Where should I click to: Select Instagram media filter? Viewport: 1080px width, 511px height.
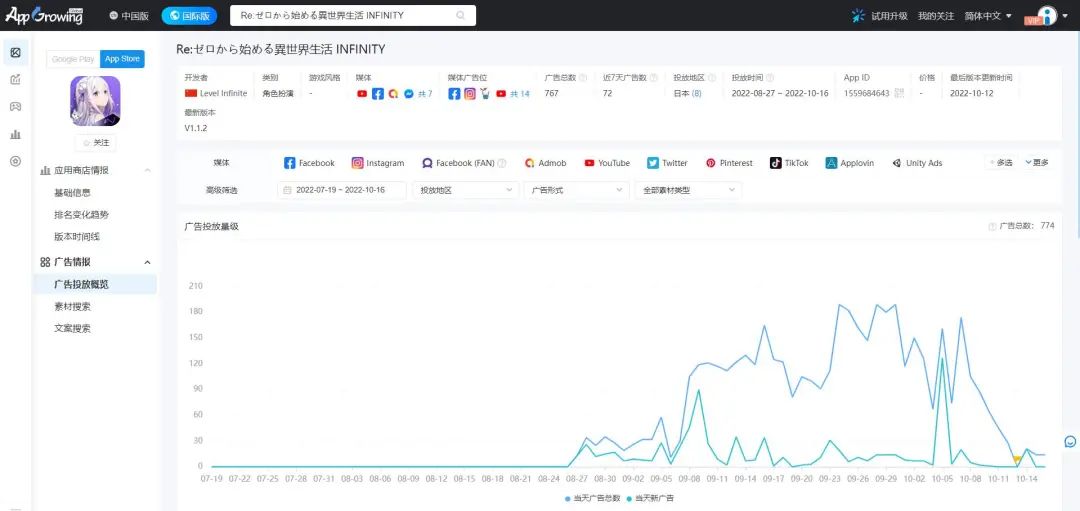(x=378, y=163)
